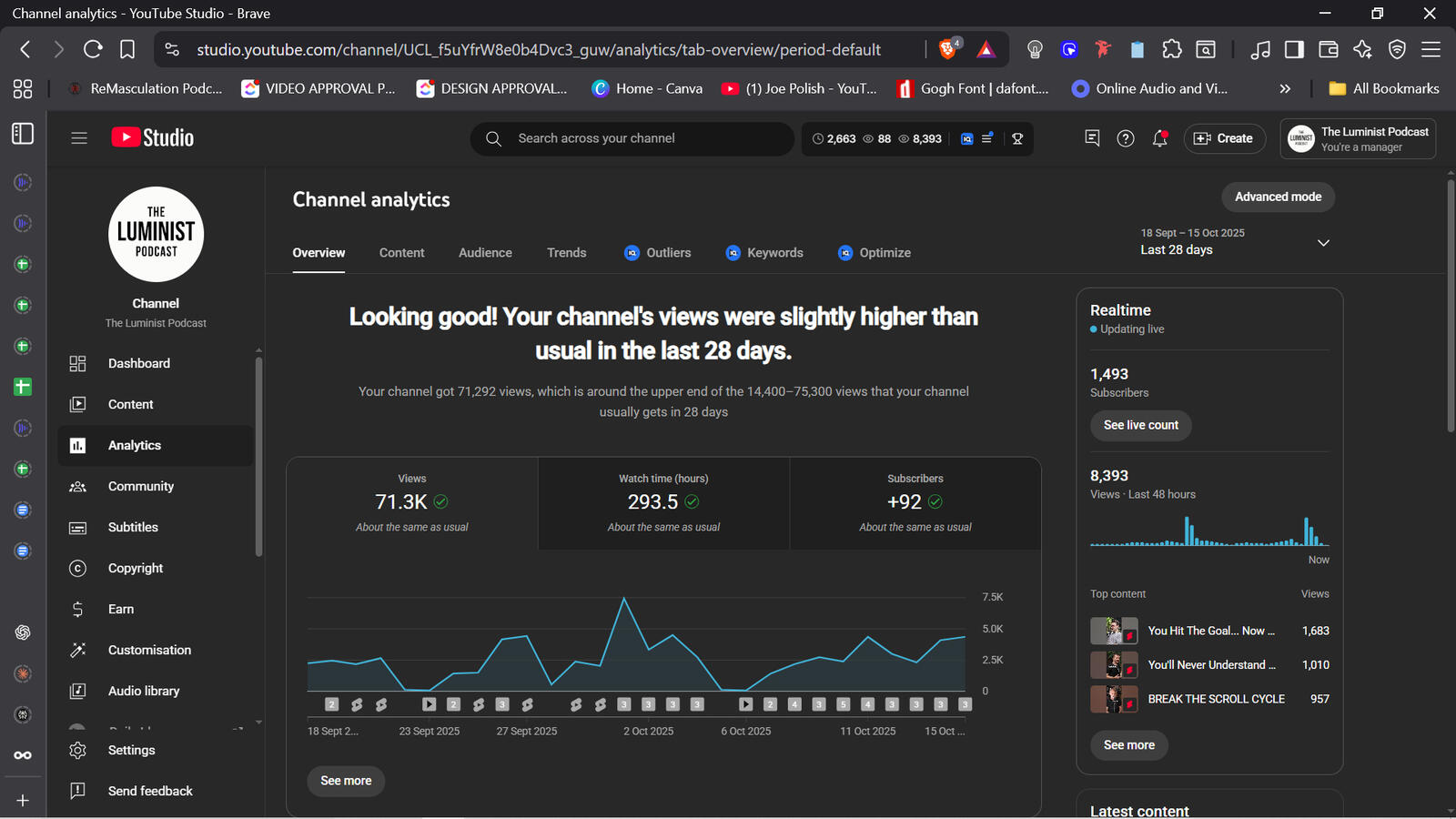Go to Community in the sidebar
This screenshot has width=1456, height=819.
pyautogui.click(x=156, y=486)
